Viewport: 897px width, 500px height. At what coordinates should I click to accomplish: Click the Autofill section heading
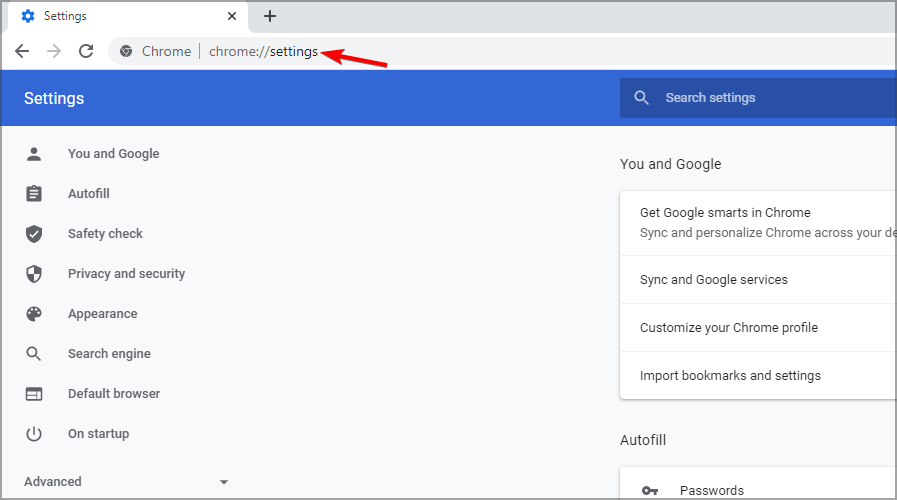643,440
